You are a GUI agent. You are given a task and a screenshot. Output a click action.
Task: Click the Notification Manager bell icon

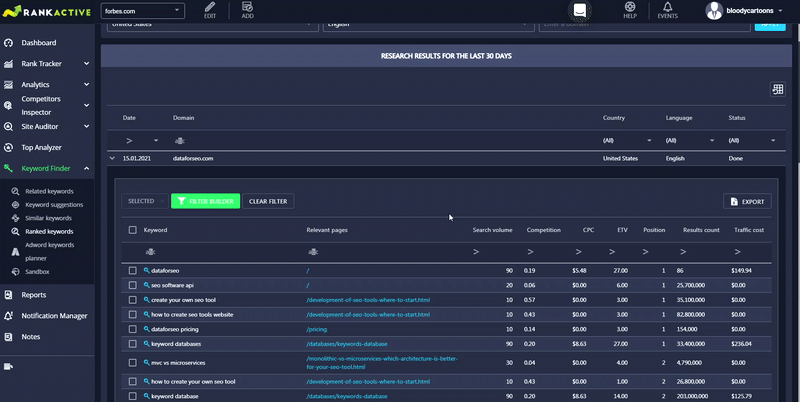[8, 316]
